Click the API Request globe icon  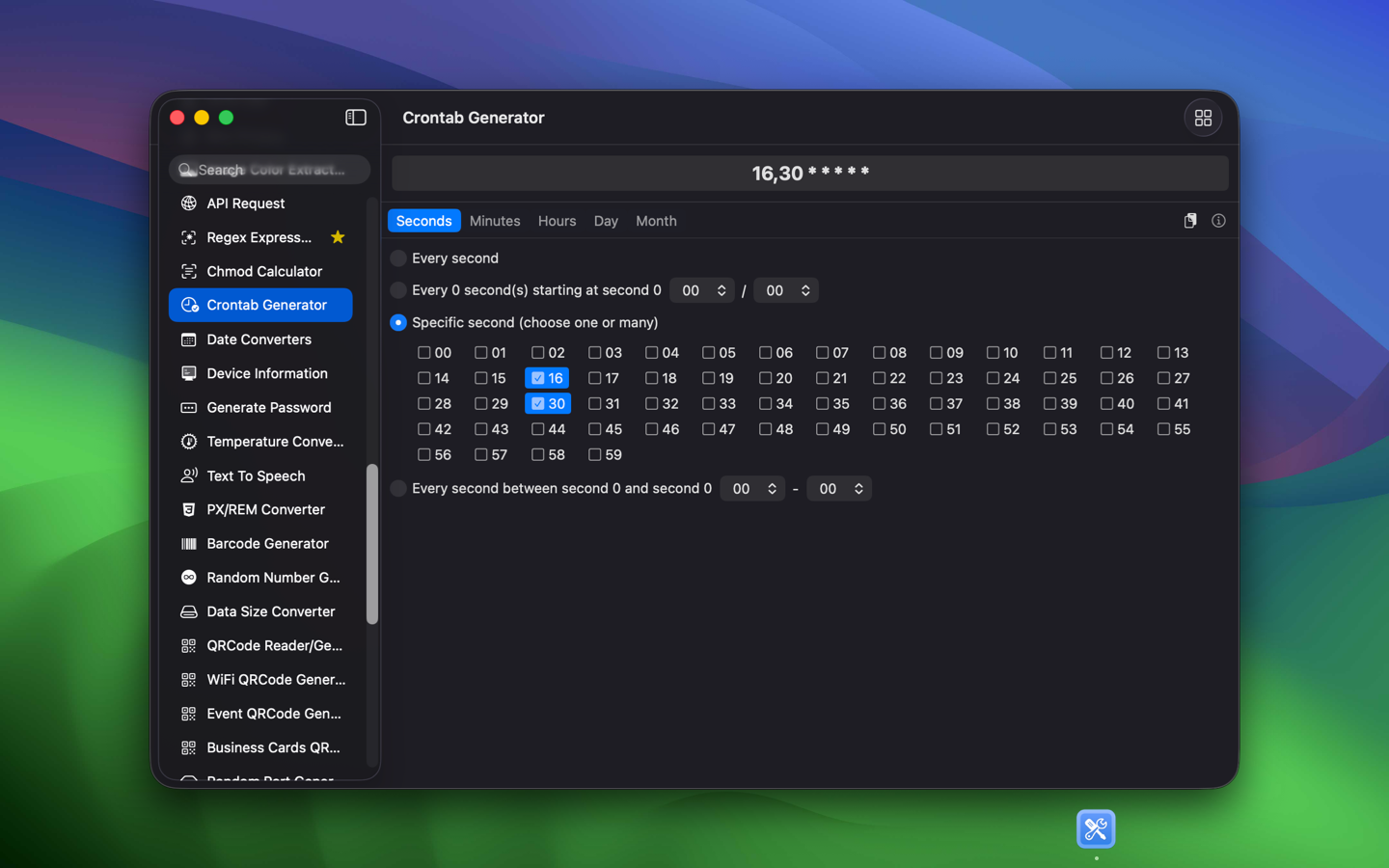click(x=189, y=203)
